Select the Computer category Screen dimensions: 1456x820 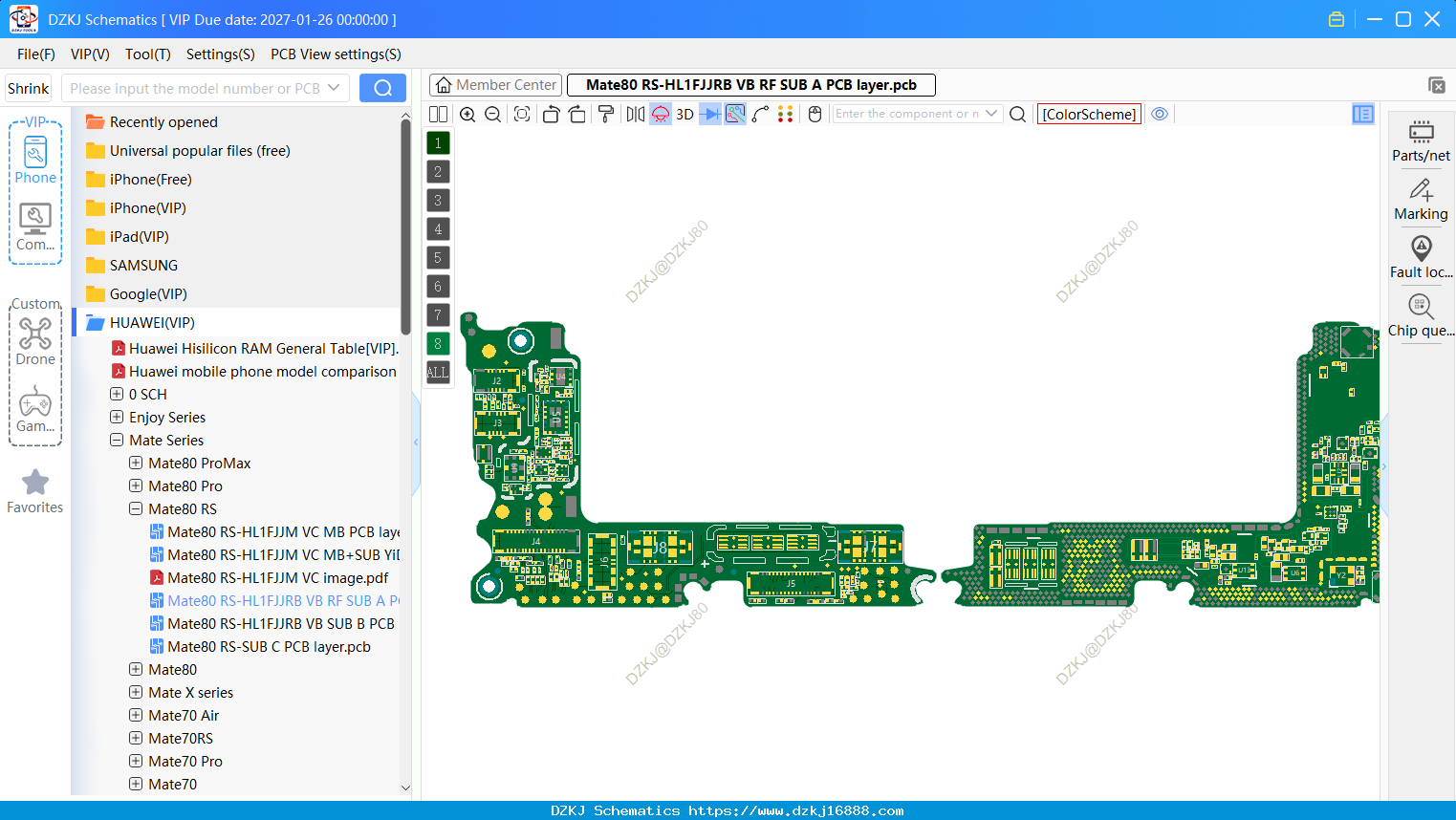pos(35,227)
